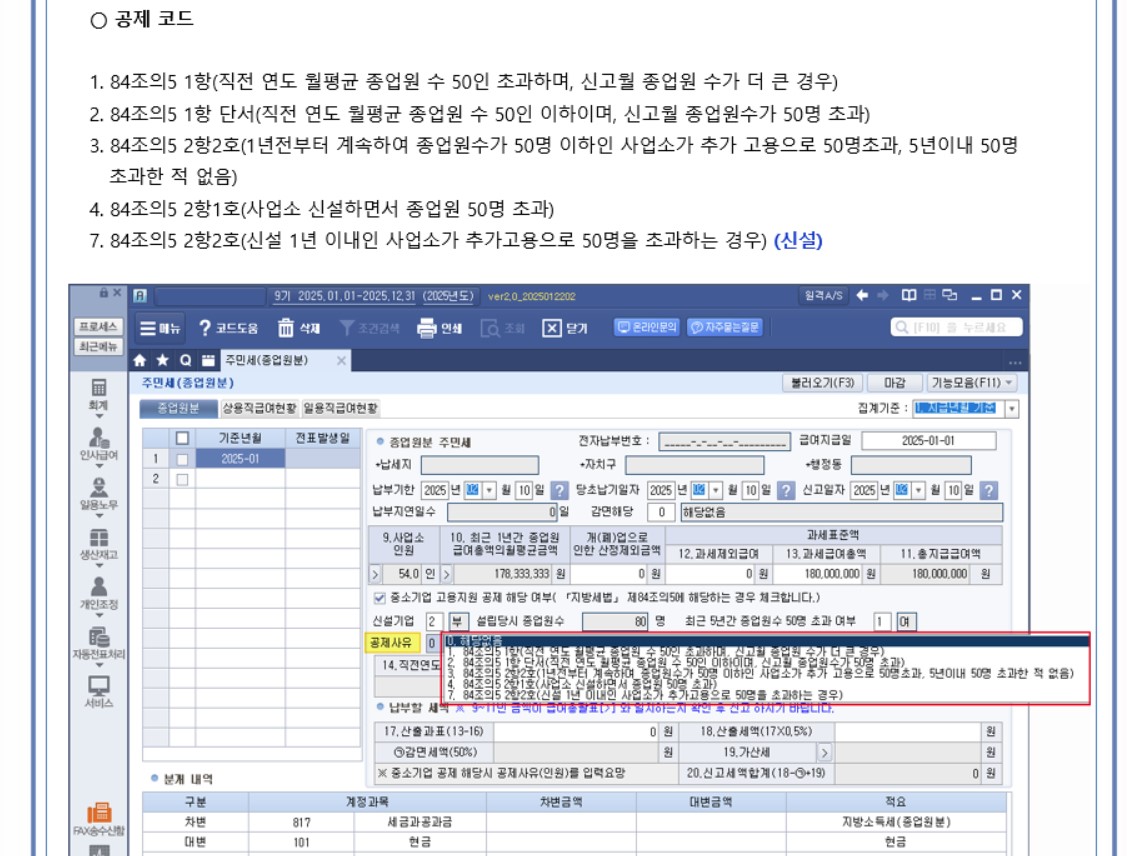Screen dimensions: 1127x856
Task: Go to the home icon tab
Action: click(140, 360)
